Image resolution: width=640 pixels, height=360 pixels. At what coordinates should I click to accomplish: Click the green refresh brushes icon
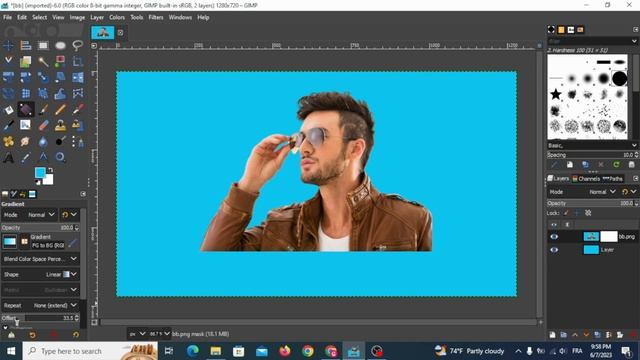(616, 164)
